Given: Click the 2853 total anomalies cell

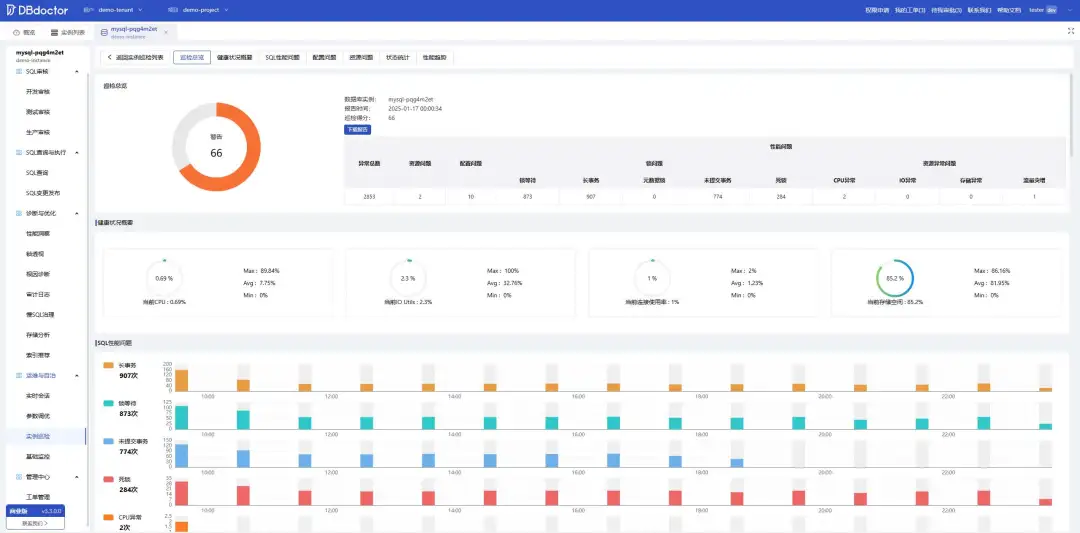Looking at the screenshot, I should tap(369, 197).
